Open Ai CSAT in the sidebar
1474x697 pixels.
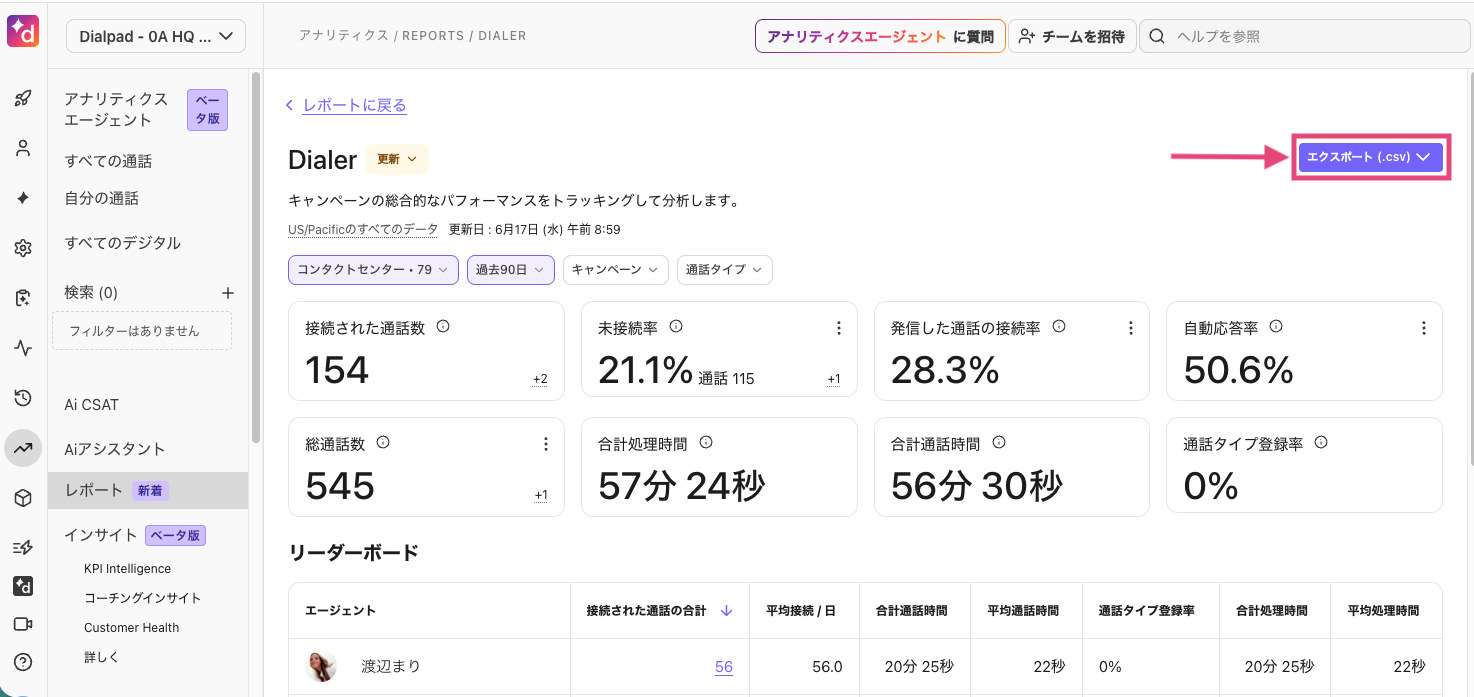pyautogui.click(x=91, y=405)
